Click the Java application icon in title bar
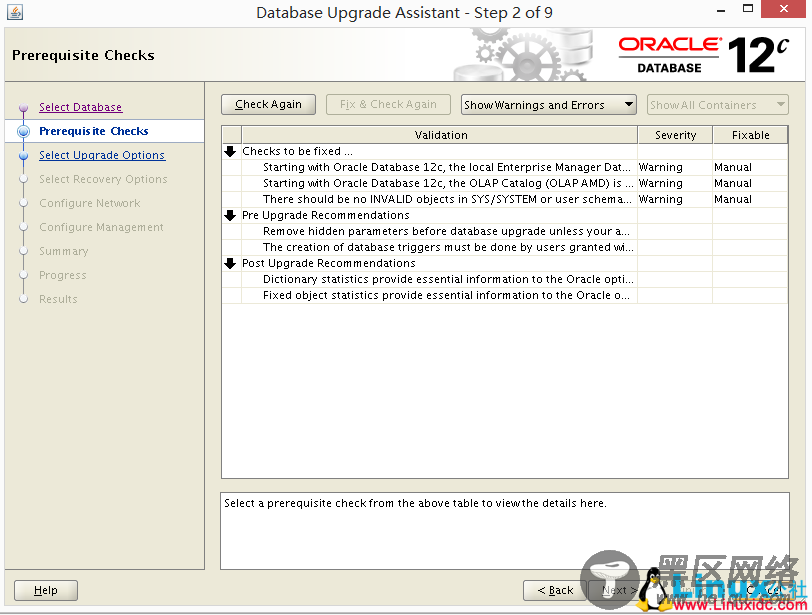The height and width of the screenshot is (615, 812). tap(15, 11)
